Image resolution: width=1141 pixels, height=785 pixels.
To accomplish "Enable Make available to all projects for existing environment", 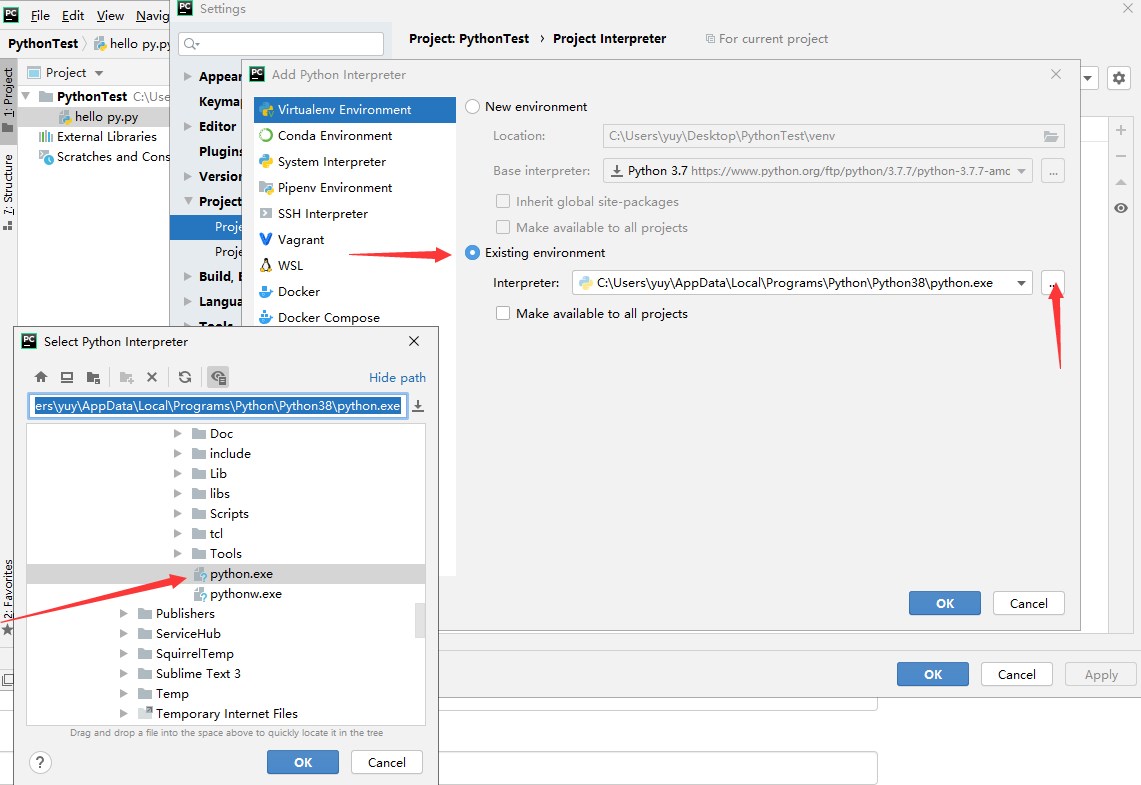I will [x=503, y=314].
